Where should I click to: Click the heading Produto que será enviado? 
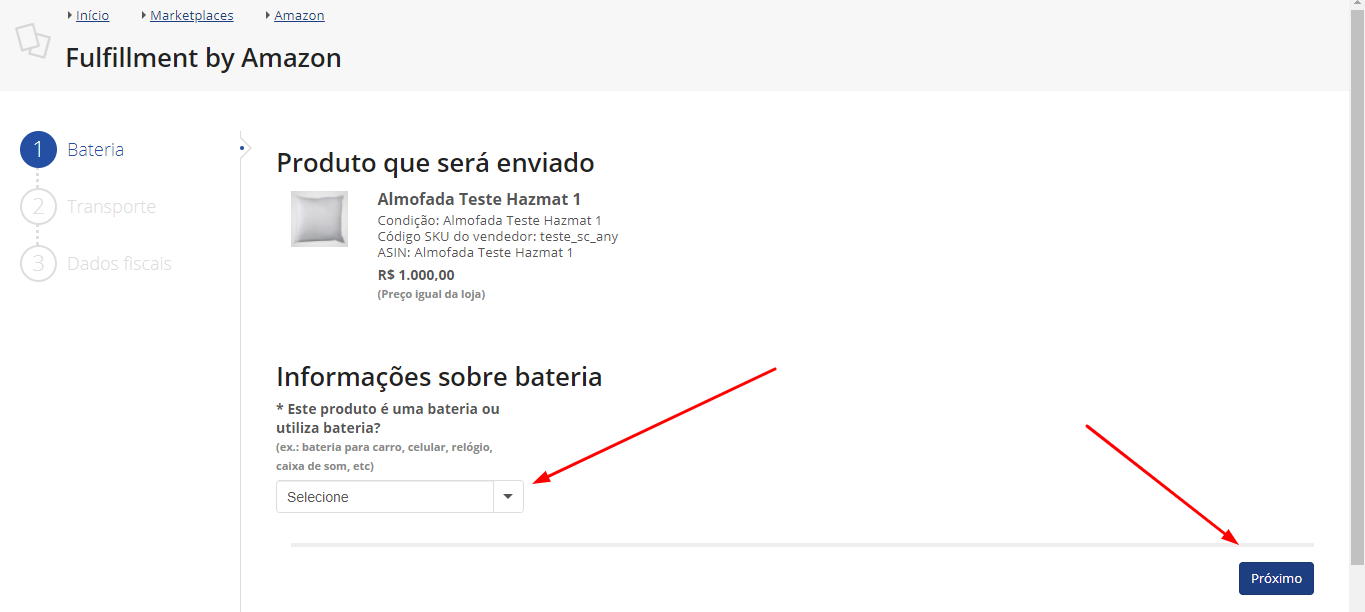coord(435,163)
